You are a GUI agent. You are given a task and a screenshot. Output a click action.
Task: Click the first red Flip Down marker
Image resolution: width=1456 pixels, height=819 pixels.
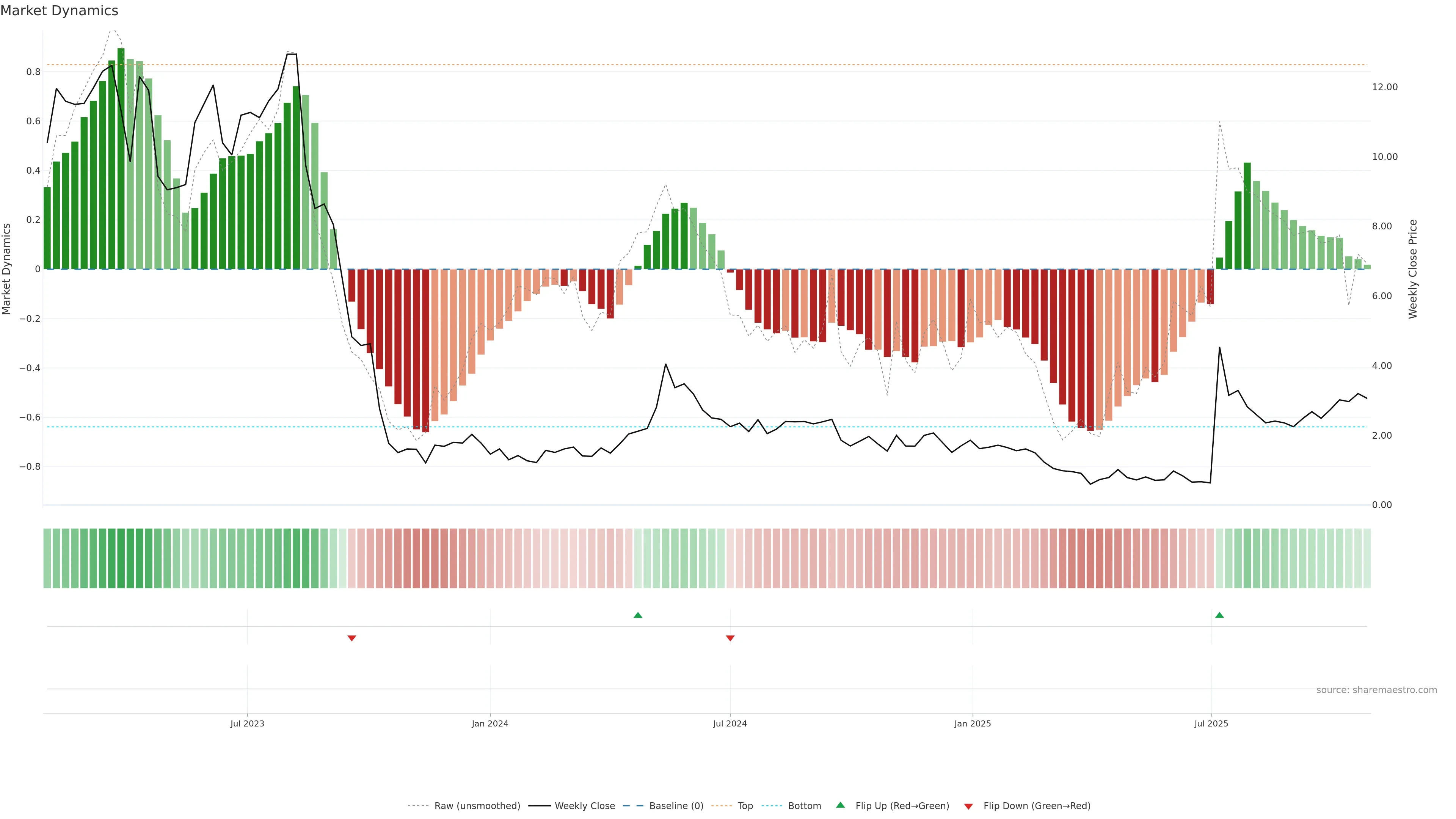pos(351,638)
